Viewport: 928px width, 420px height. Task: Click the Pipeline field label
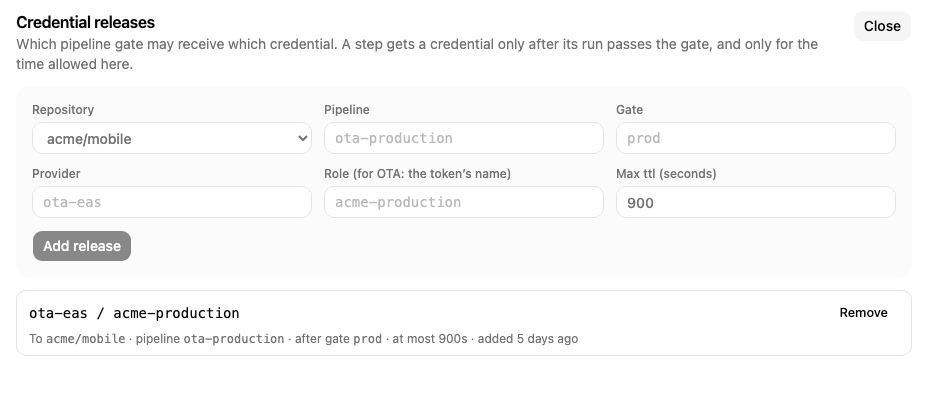pyautogui.click(x=347, y=110)
